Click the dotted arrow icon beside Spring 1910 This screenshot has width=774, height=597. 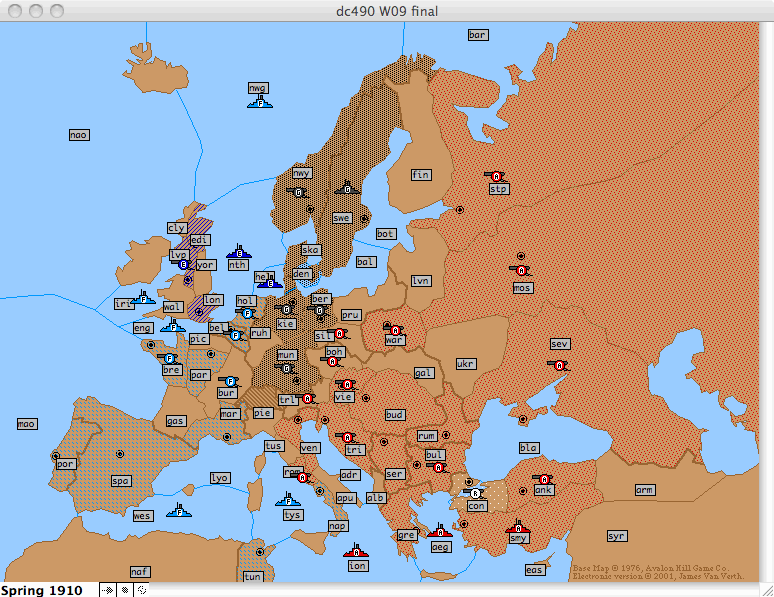[108, 590]
